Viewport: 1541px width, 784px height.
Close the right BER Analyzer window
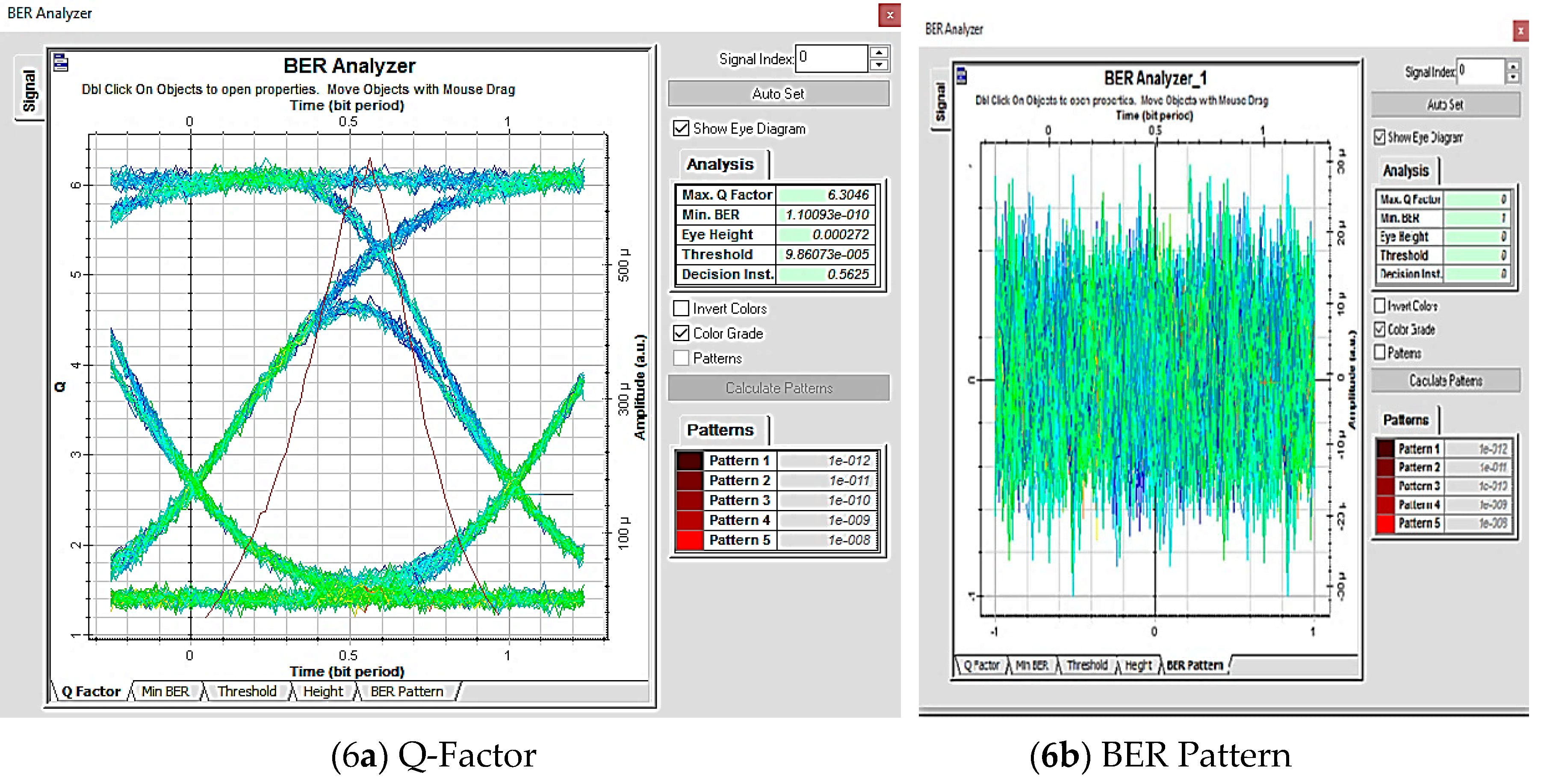pyautogui.click(x=1520, y=30)
